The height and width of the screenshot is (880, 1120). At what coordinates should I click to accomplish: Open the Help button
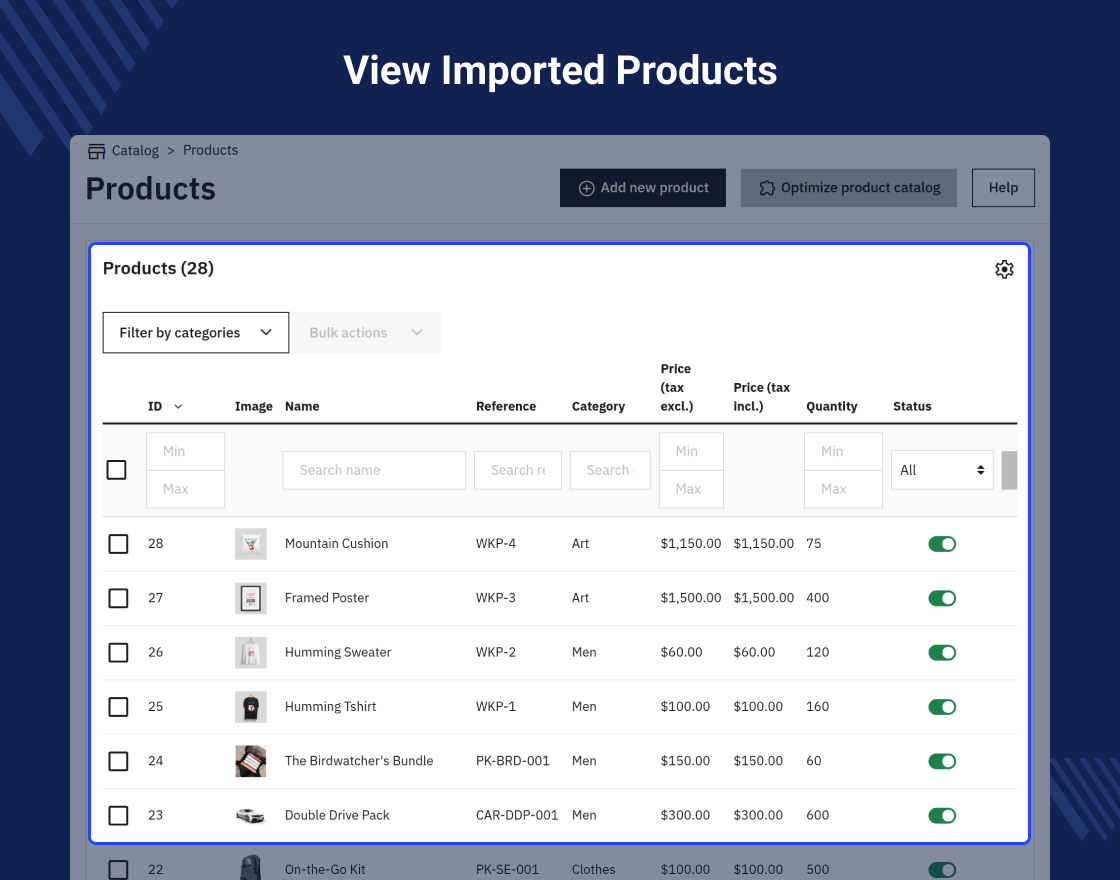coord(1003,188)
